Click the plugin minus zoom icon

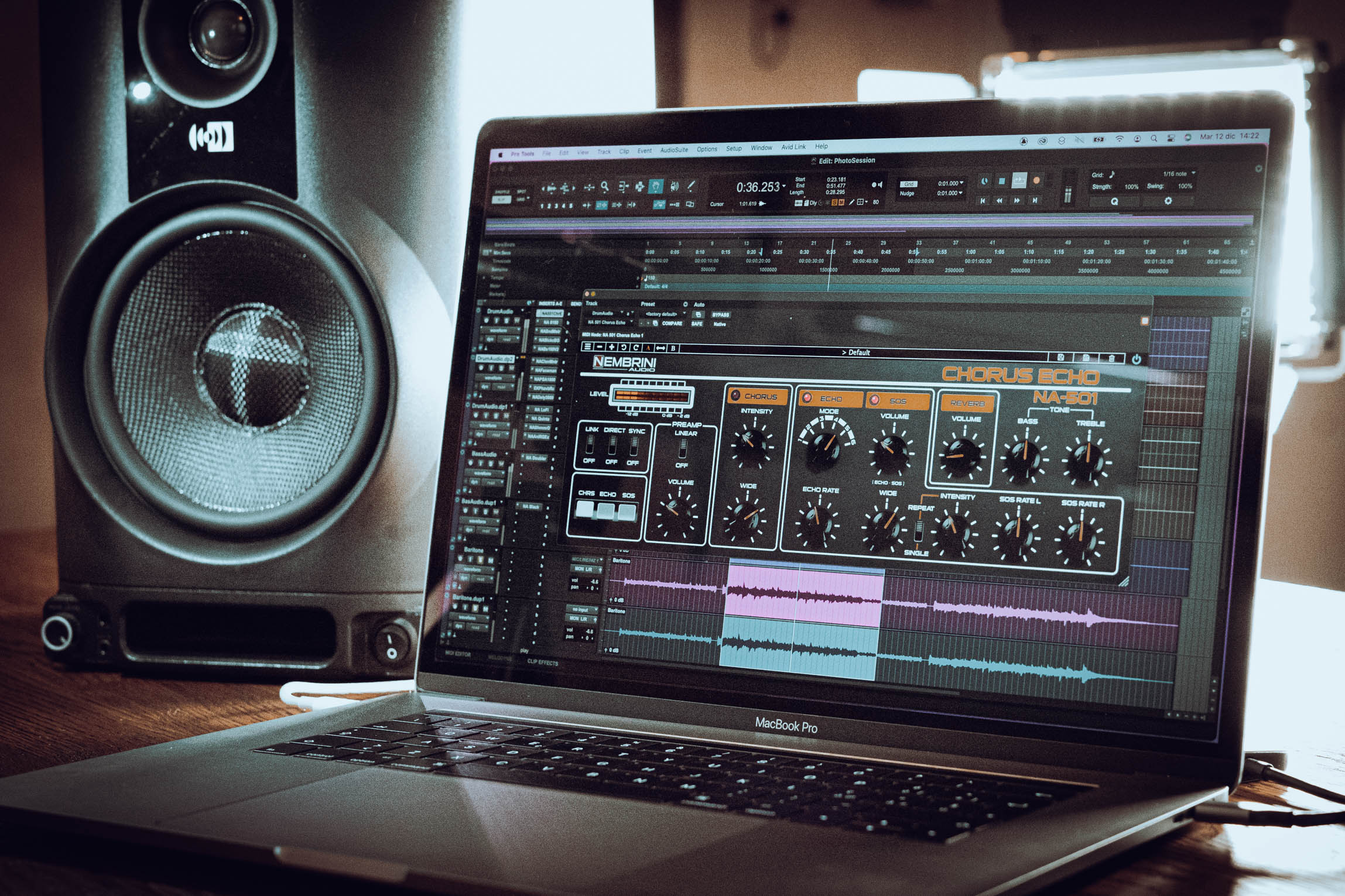(600, 347)
